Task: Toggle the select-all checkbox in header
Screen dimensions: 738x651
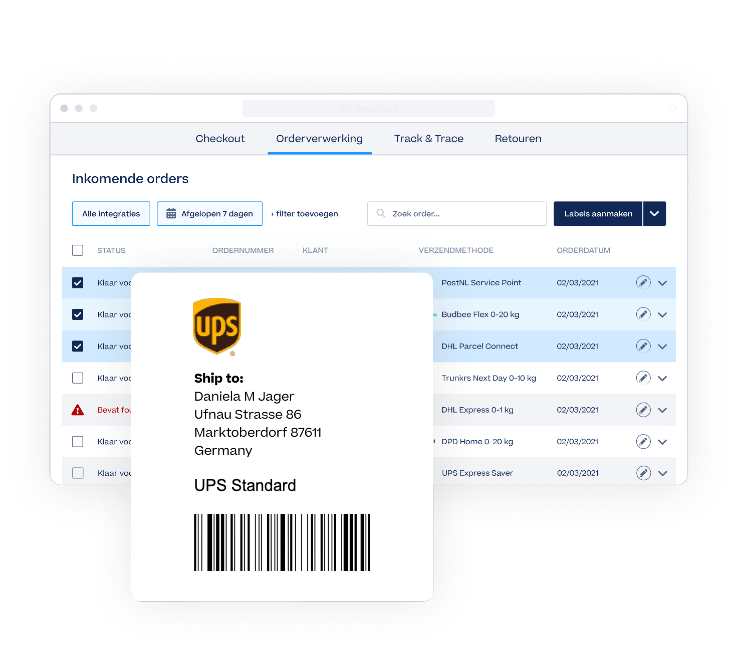Action: (78, 250)
